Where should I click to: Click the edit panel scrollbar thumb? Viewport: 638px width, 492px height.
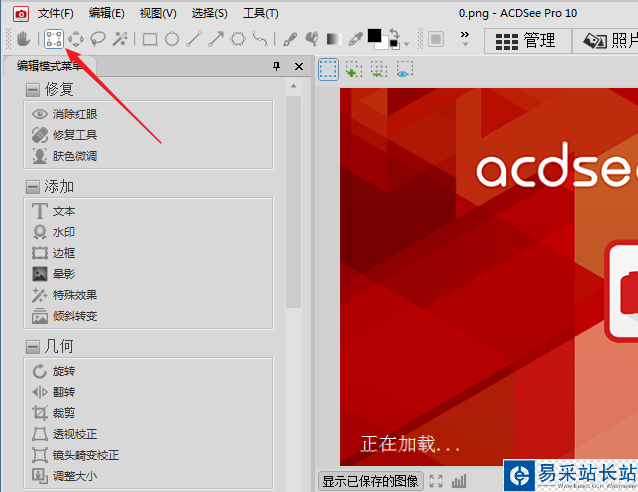point(293,202)
